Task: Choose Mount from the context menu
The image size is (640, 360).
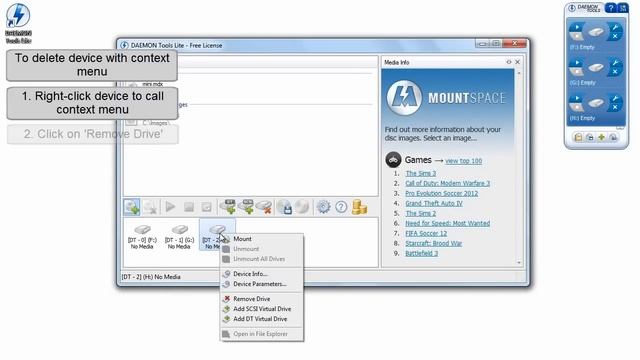Action: click(x=262, y=239)
